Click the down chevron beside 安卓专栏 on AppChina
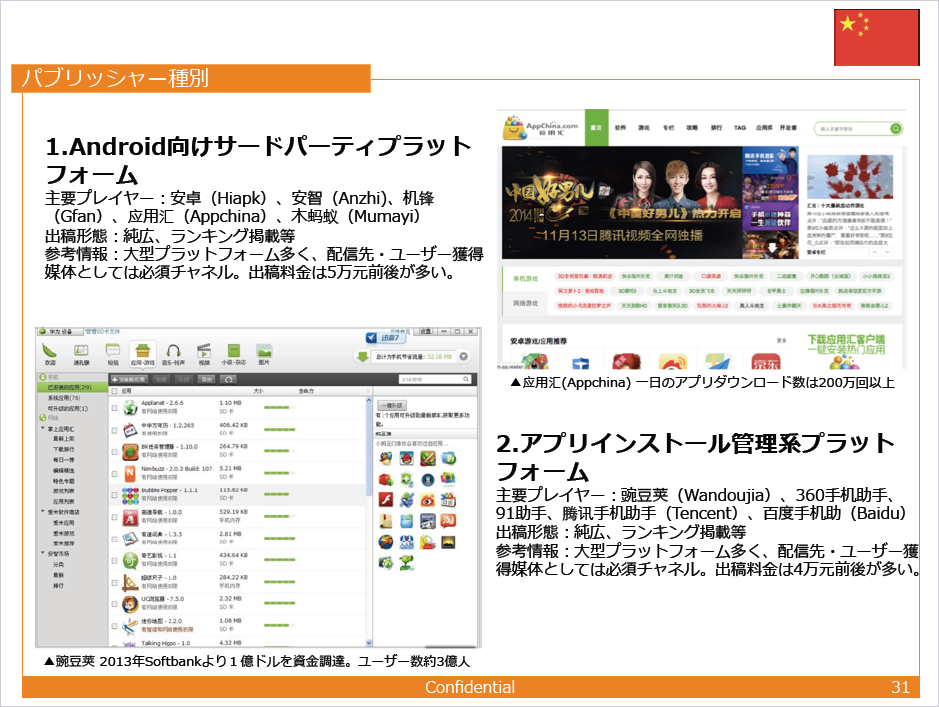Image resolution: width=939 pixels, height=707 pixels. click(887, 253)
